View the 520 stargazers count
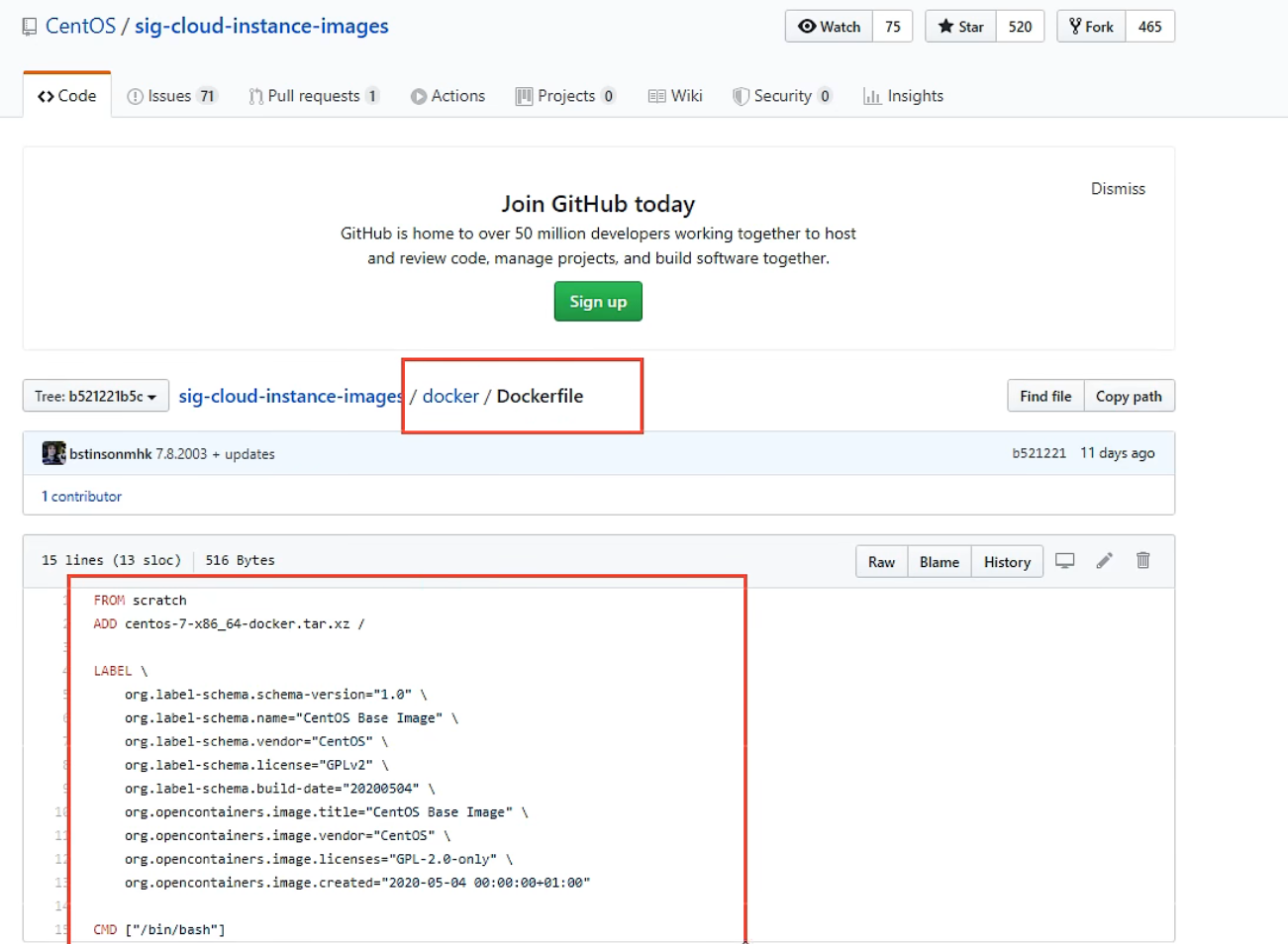The height and width of the screenshot is (944, 1288). click(x=1021, y=27)
